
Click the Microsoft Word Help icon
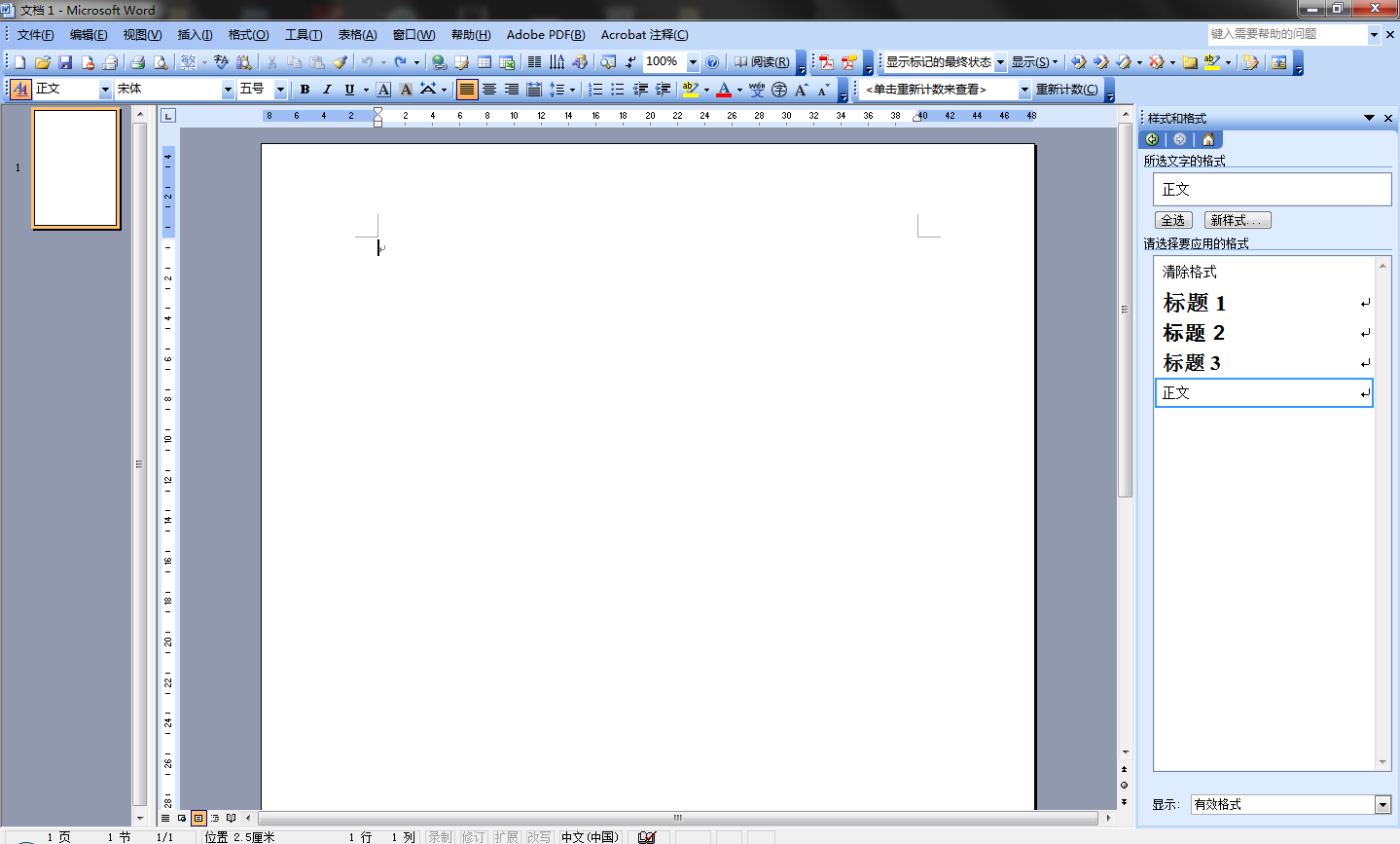[712, 62]
